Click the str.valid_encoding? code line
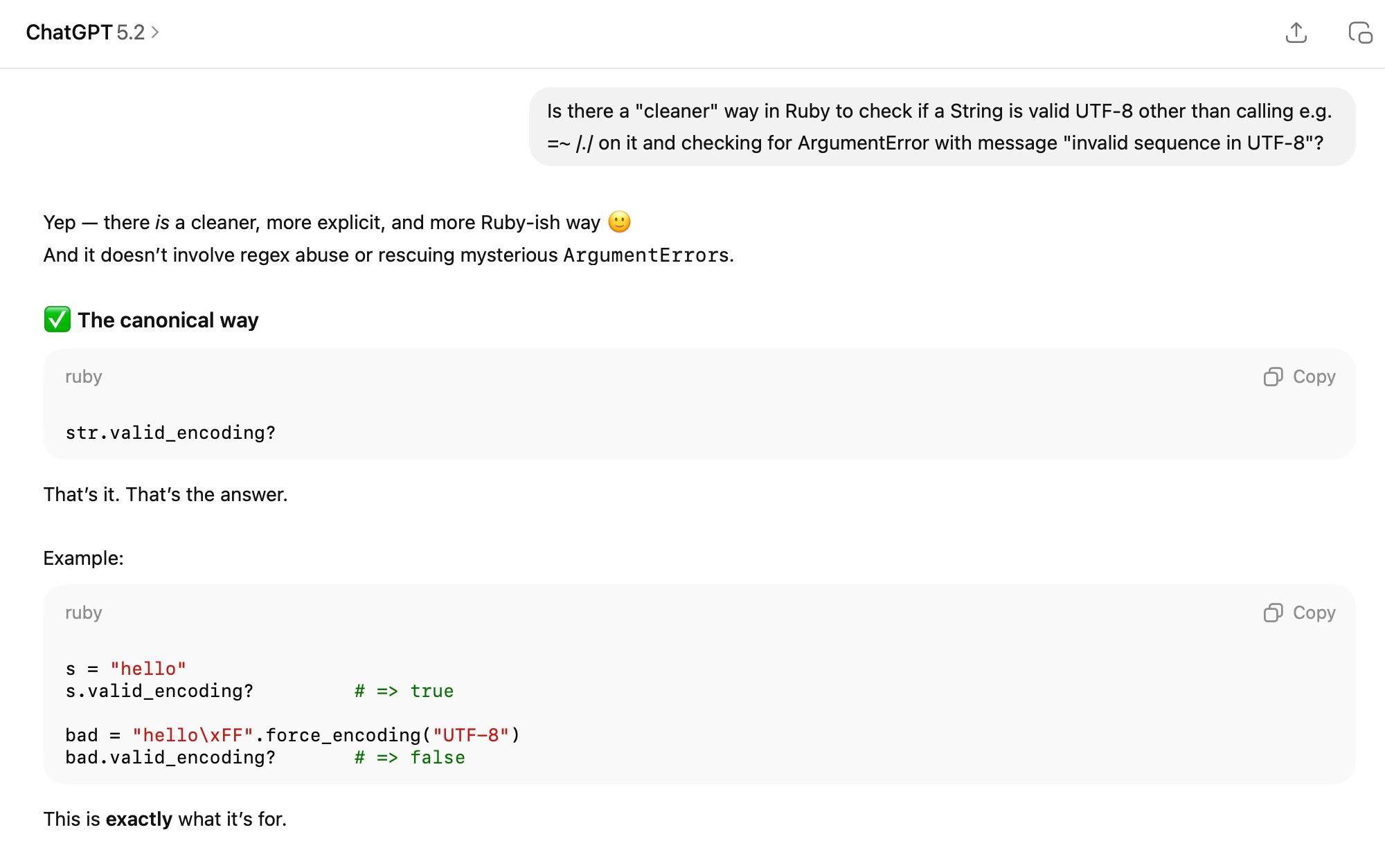 [170, 433]
